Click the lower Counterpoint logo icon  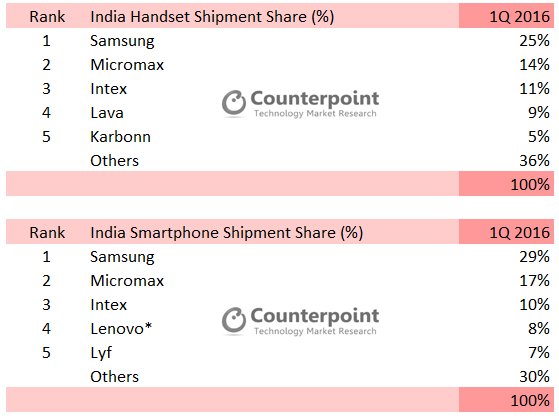[234, 320]
